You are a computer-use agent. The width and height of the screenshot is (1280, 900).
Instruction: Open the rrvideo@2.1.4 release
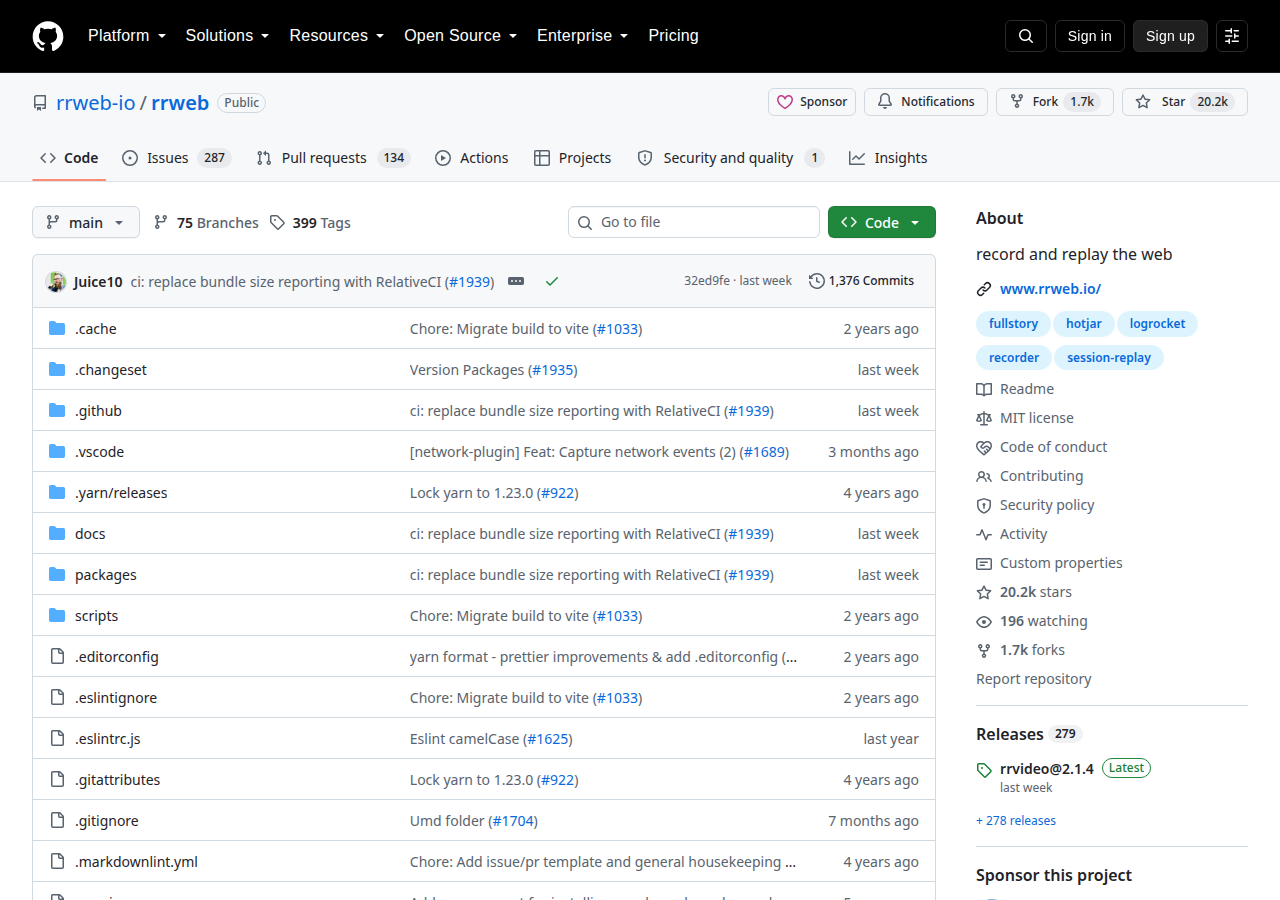(x=1047, y=768)
